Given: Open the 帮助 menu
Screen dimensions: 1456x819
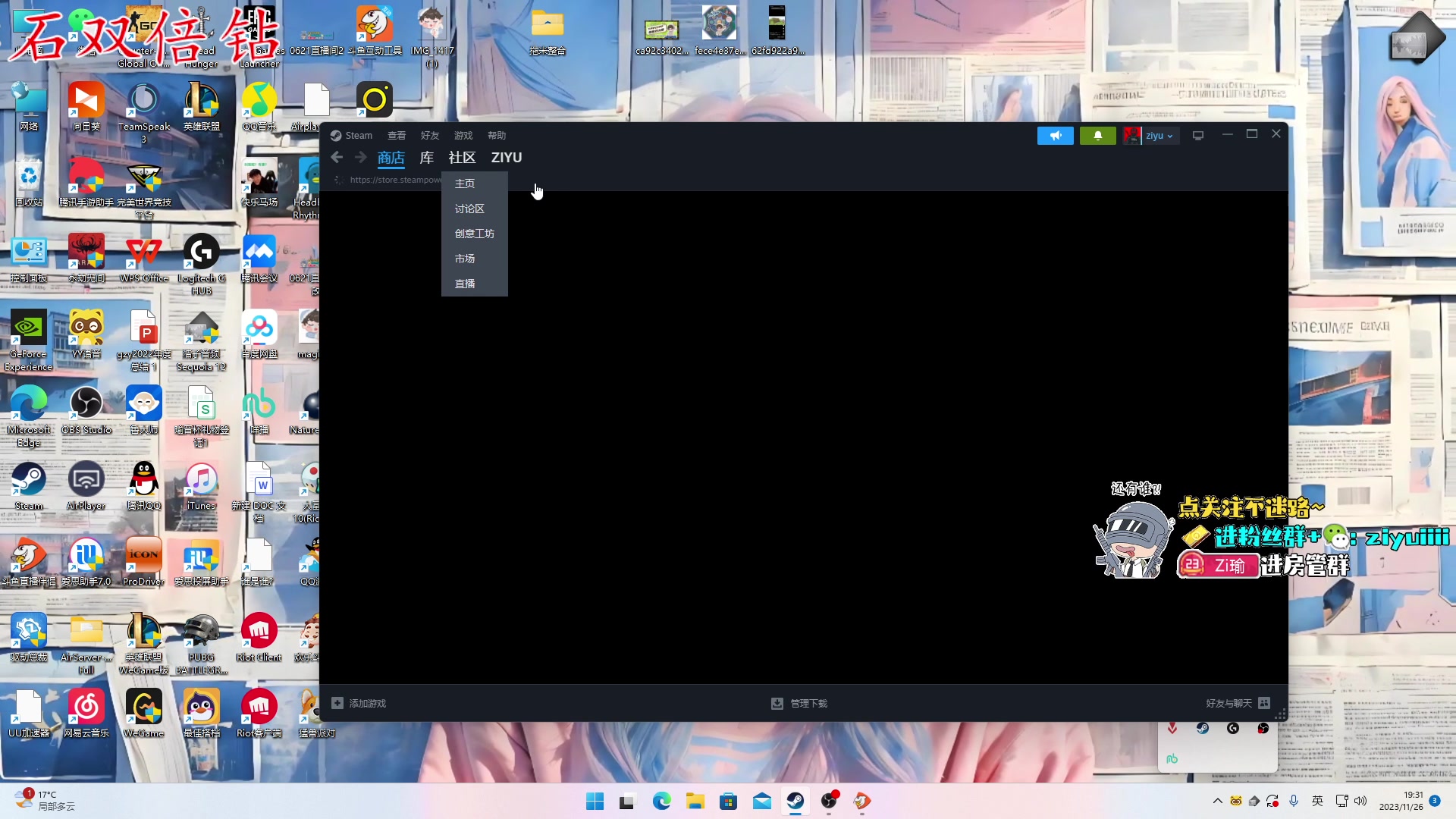Looking at the screenshot, I should 497,136.
